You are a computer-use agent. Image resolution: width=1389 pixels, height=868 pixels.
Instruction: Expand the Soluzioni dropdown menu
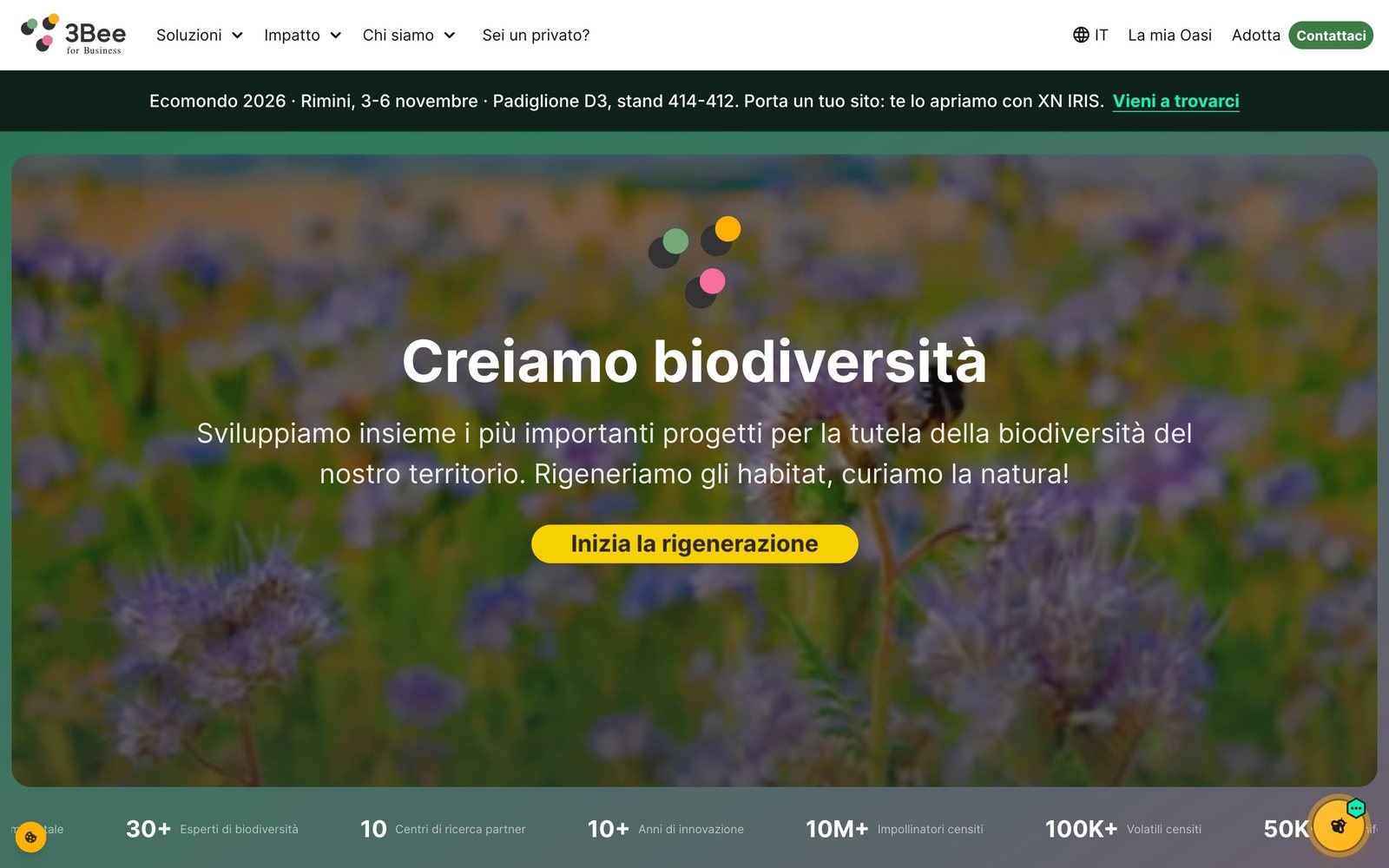coord(200,35)
